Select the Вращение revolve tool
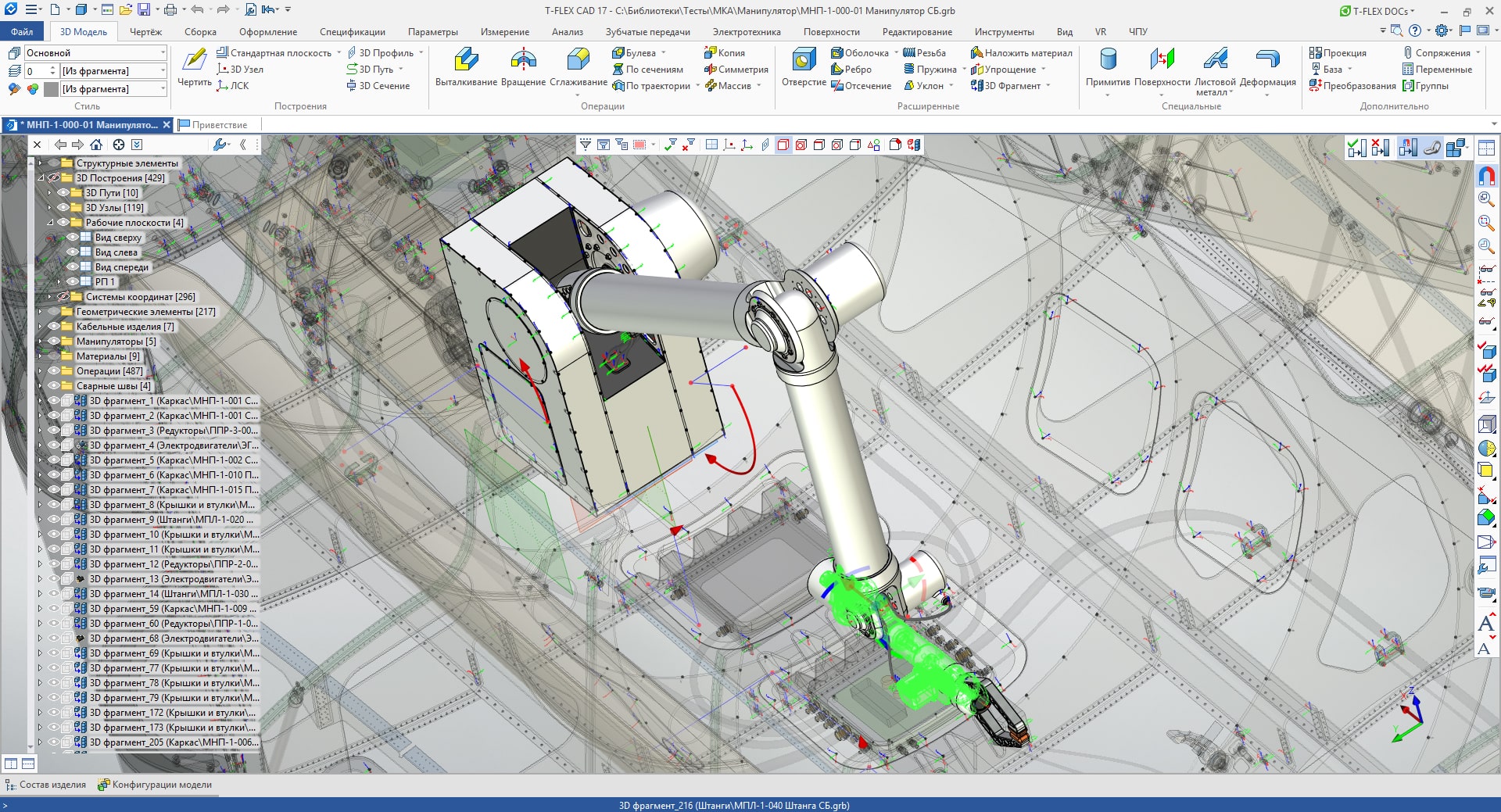This screenshot has width=1501, height=812. (x=523, y=66)
